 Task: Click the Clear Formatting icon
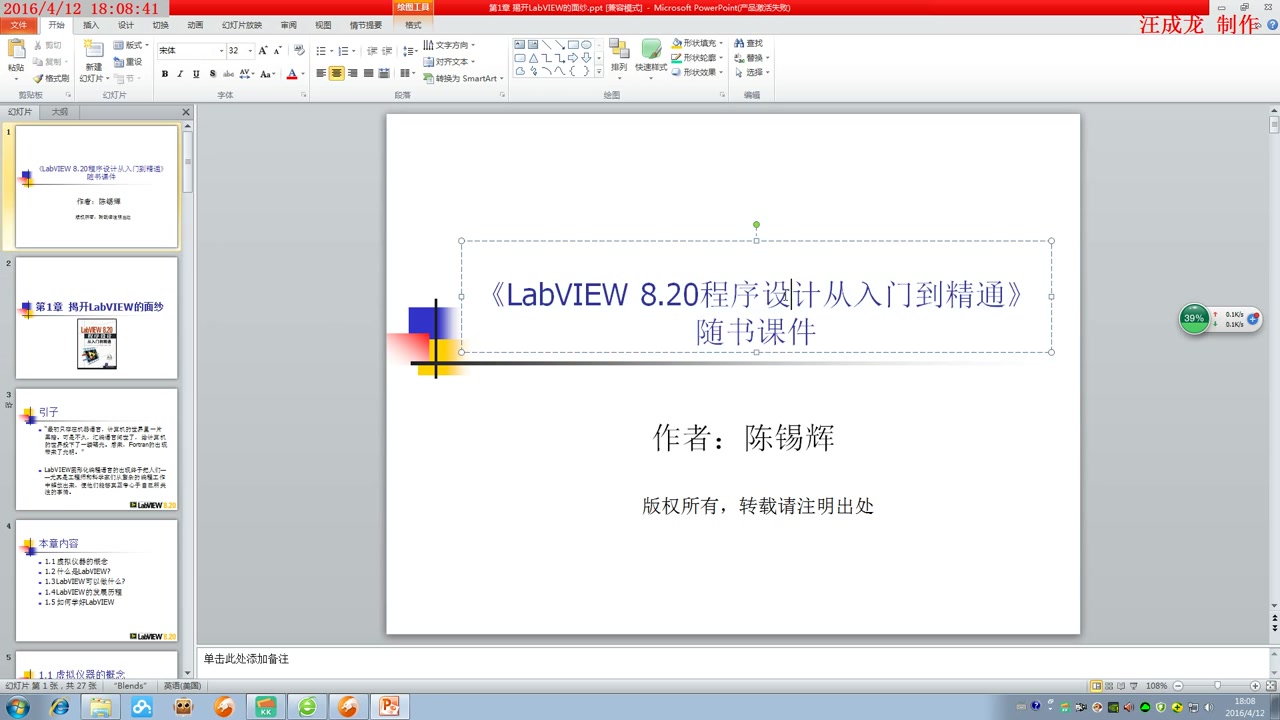[298, 50]
